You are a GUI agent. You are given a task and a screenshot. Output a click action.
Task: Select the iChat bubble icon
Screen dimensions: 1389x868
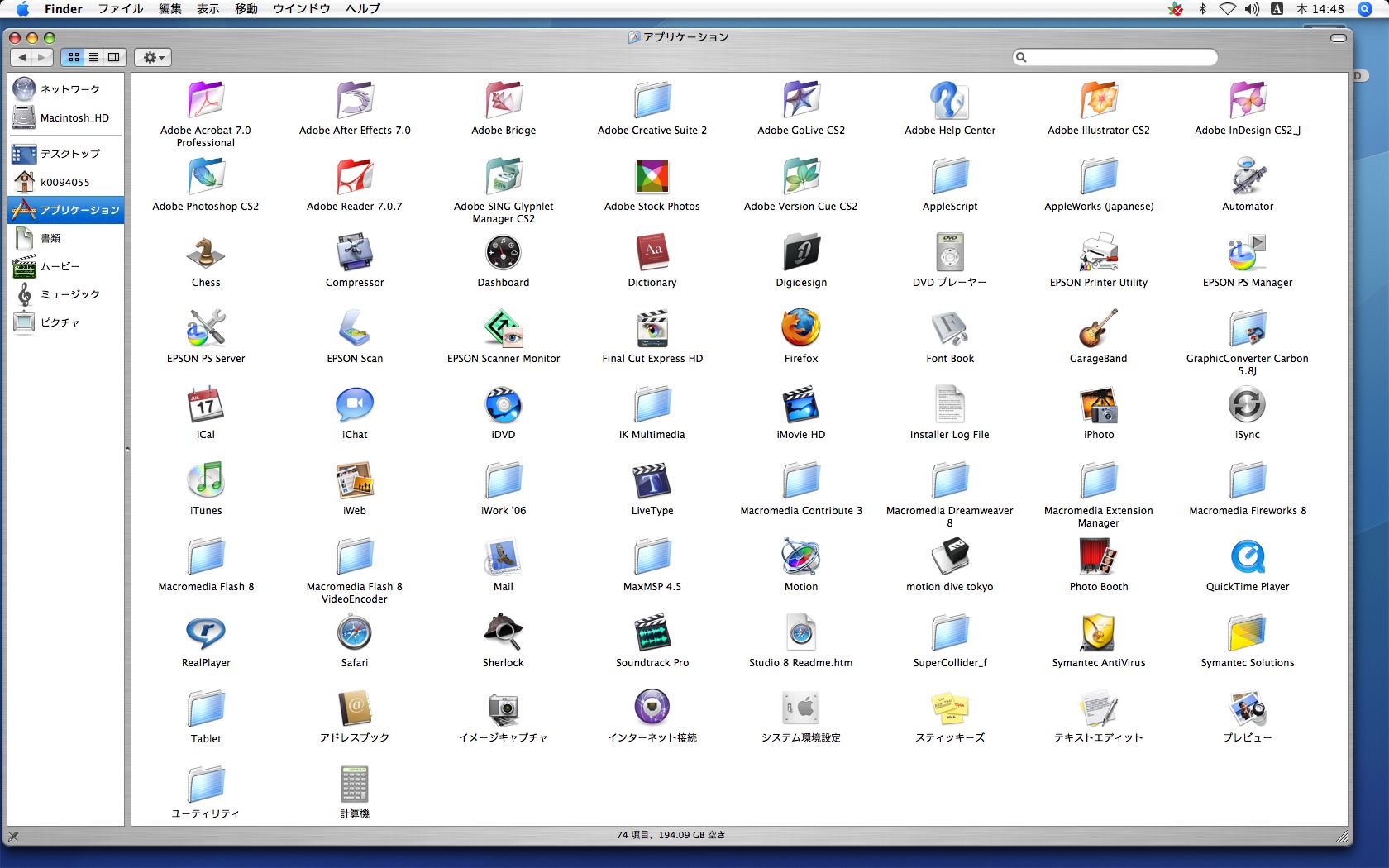pos(355,405)
